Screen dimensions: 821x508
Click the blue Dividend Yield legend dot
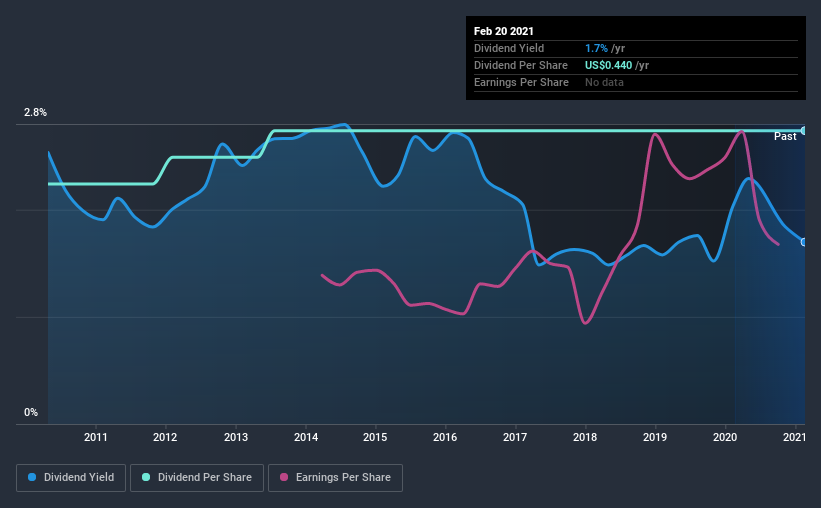coord(32,477)
